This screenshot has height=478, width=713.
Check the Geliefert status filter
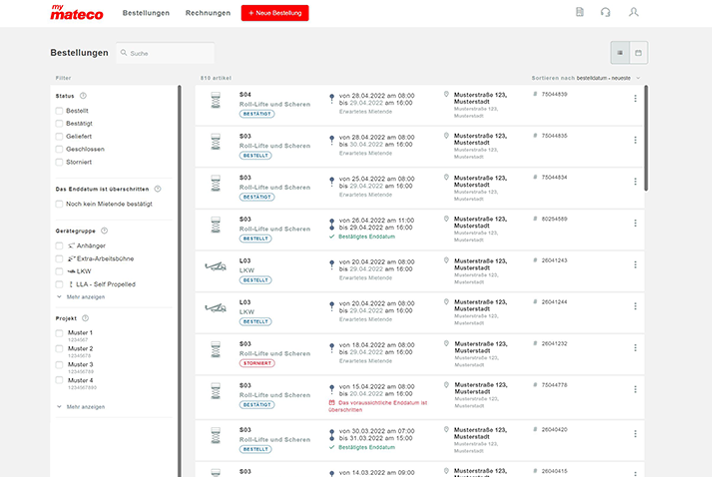click(x=59, y=136)
